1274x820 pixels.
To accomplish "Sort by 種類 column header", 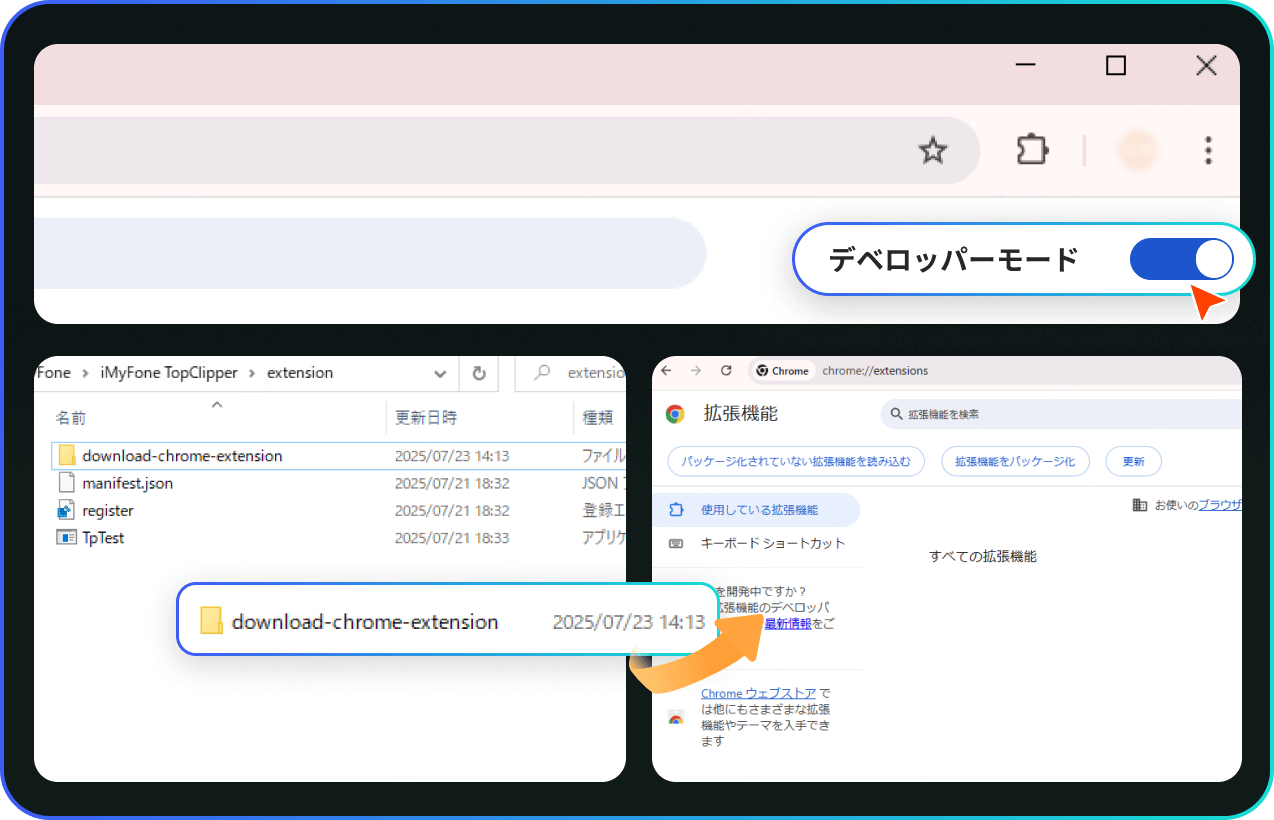I will 598,417.
